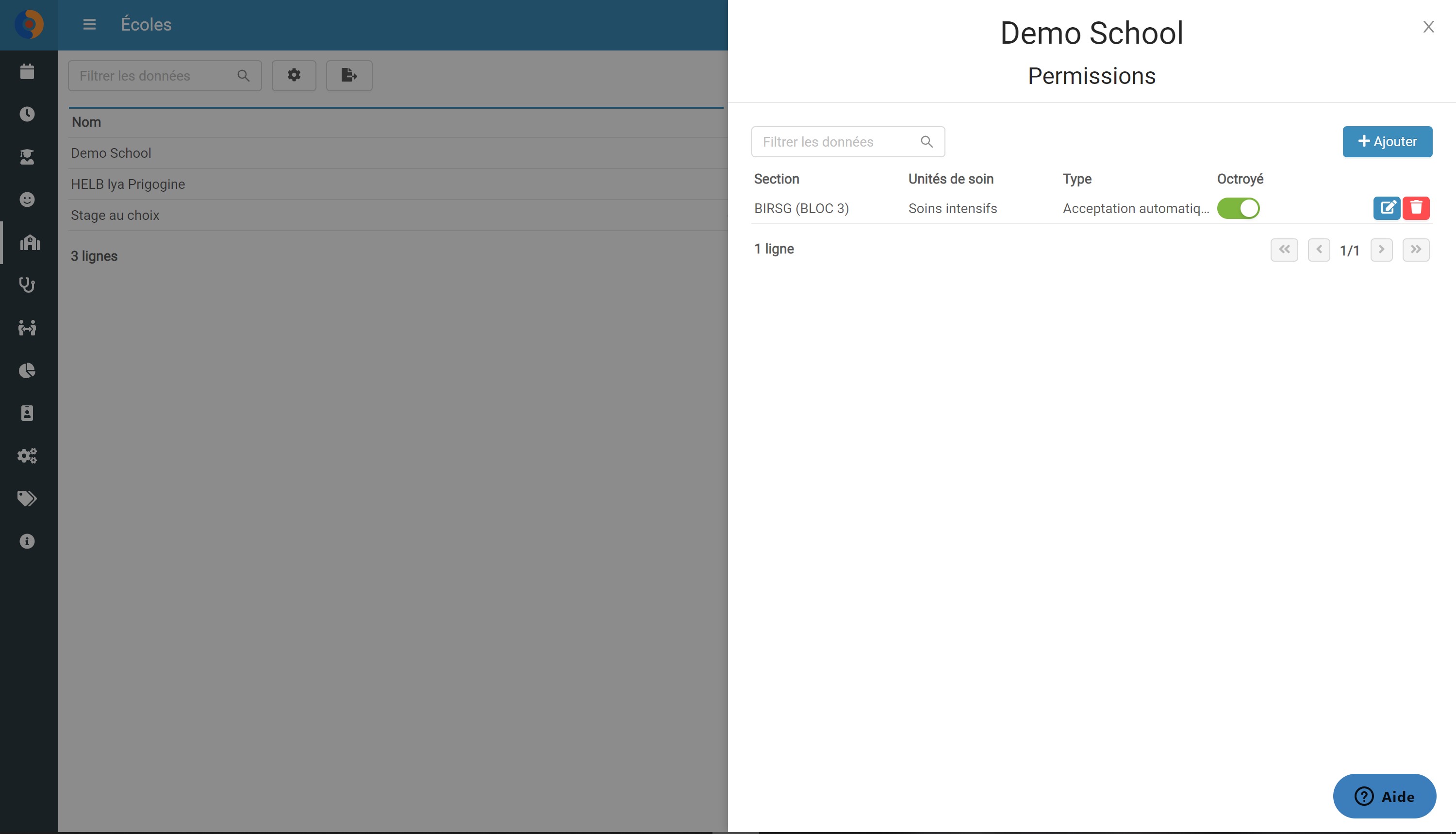Select Stage au choix row
1456x834 pixels.
[x=398, y=215]
